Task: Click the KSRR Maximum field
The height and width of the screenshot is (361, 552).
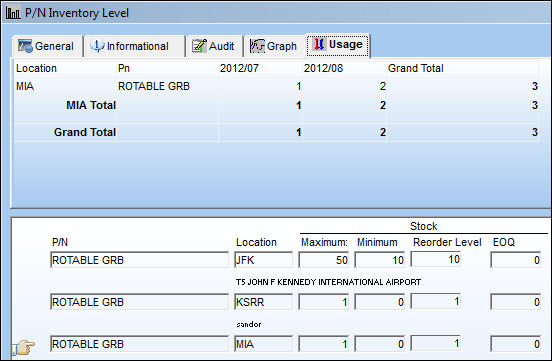Action: click(324, 302)
